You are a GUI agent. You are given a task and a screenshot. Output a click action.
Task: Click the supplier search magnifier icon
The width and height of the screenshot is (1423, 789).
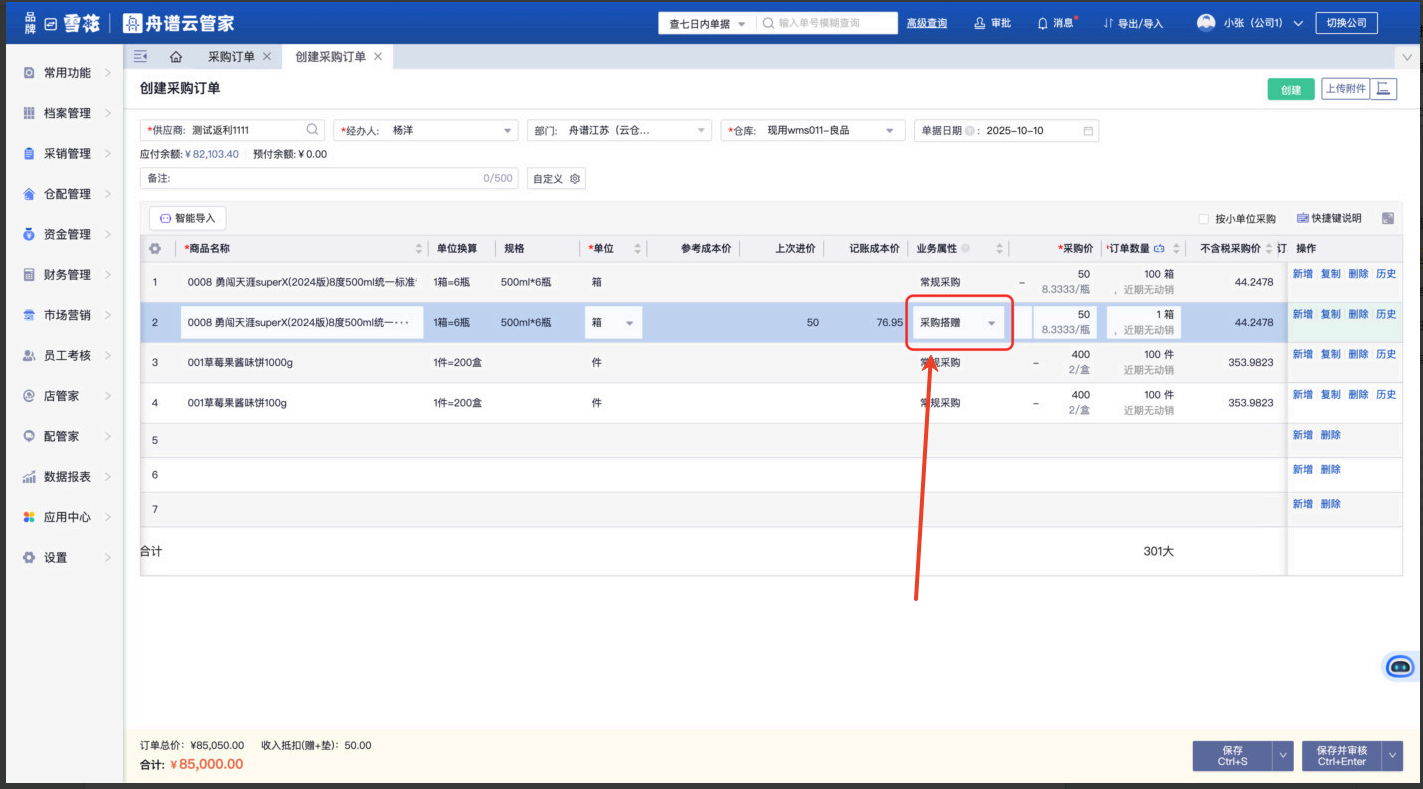click(313, 130)
